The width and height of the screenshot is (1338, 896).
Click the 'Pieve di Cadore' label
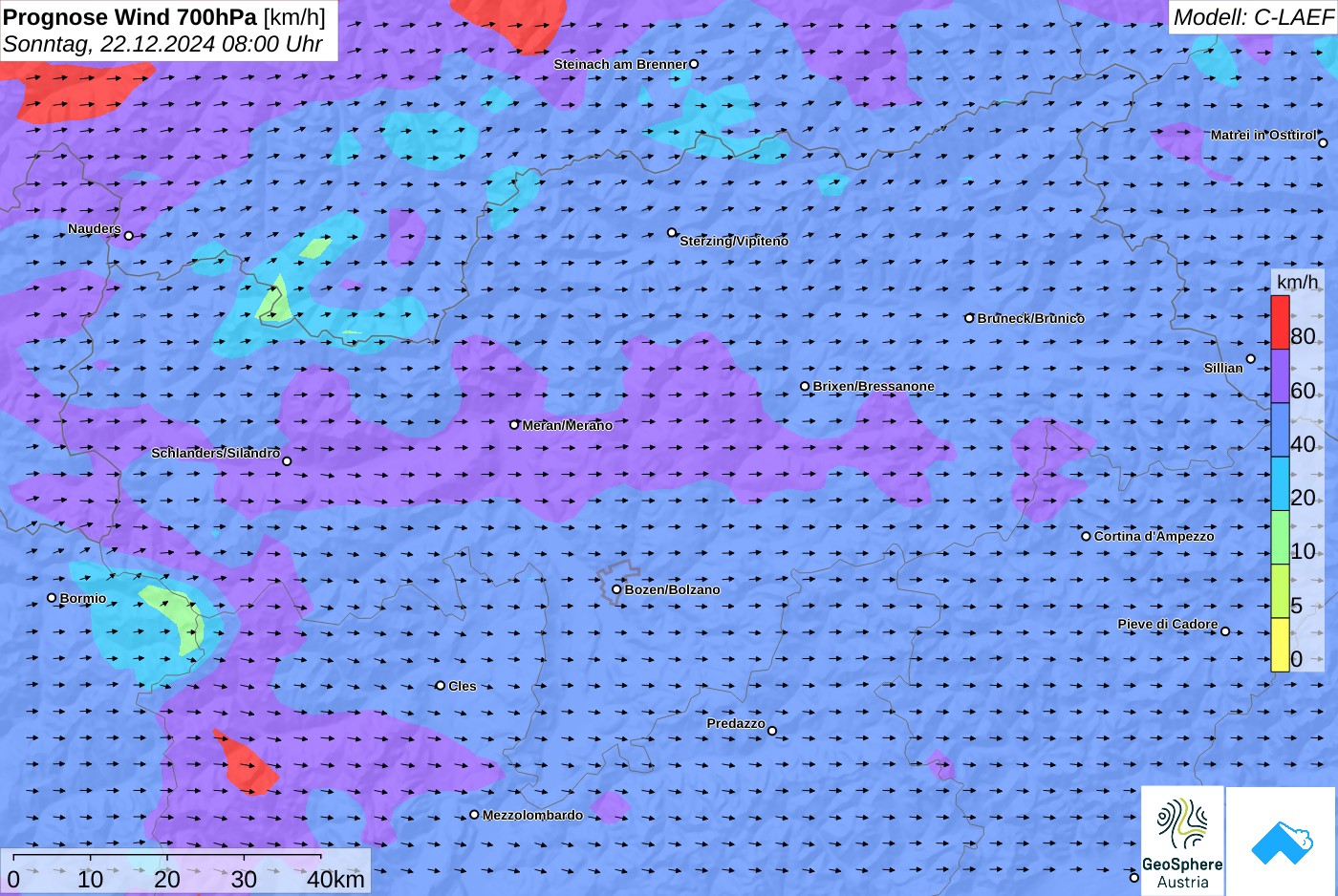click(x=1168, y=624)
